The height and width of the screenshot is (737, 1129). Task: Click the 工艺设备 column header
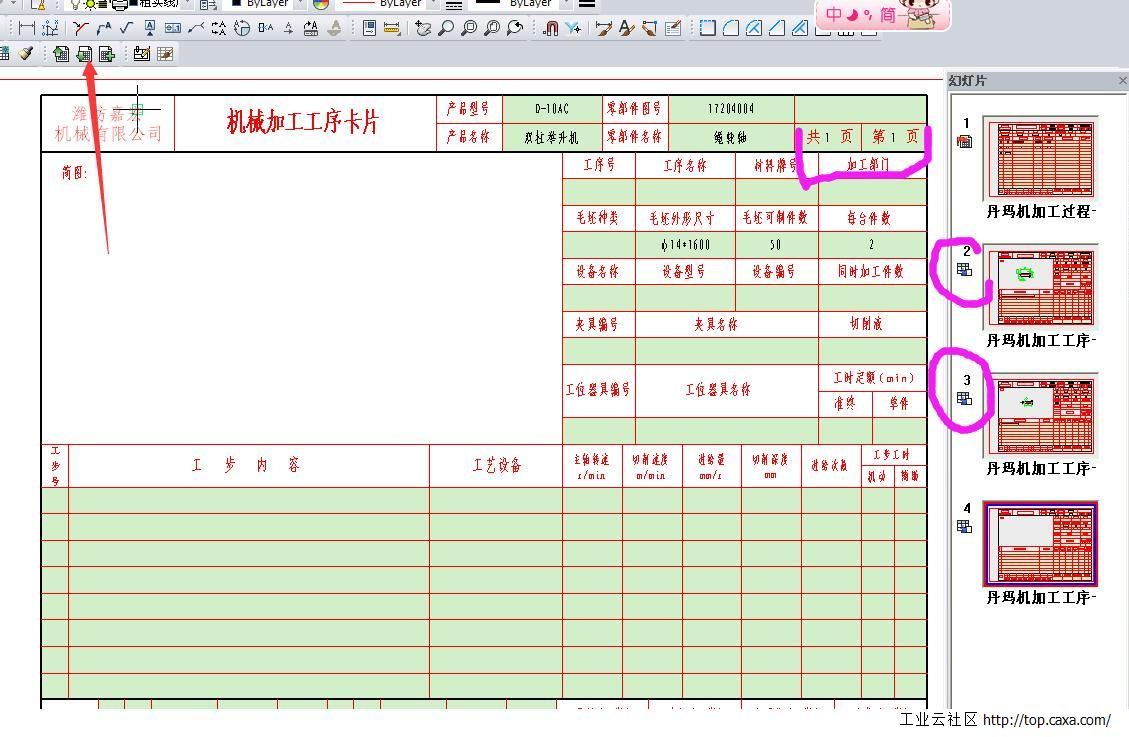[496, 466]
